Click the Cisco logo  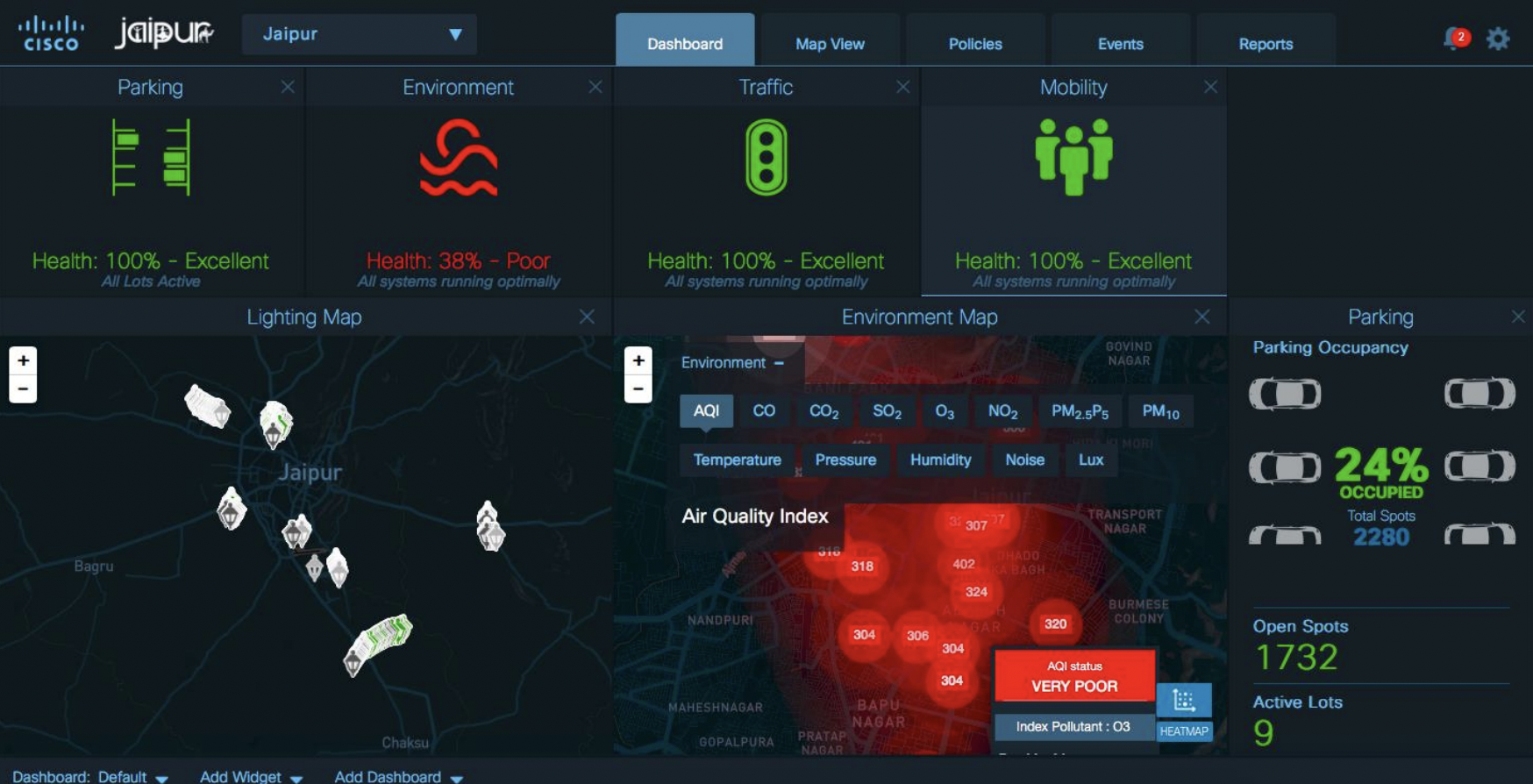point(51,34)
